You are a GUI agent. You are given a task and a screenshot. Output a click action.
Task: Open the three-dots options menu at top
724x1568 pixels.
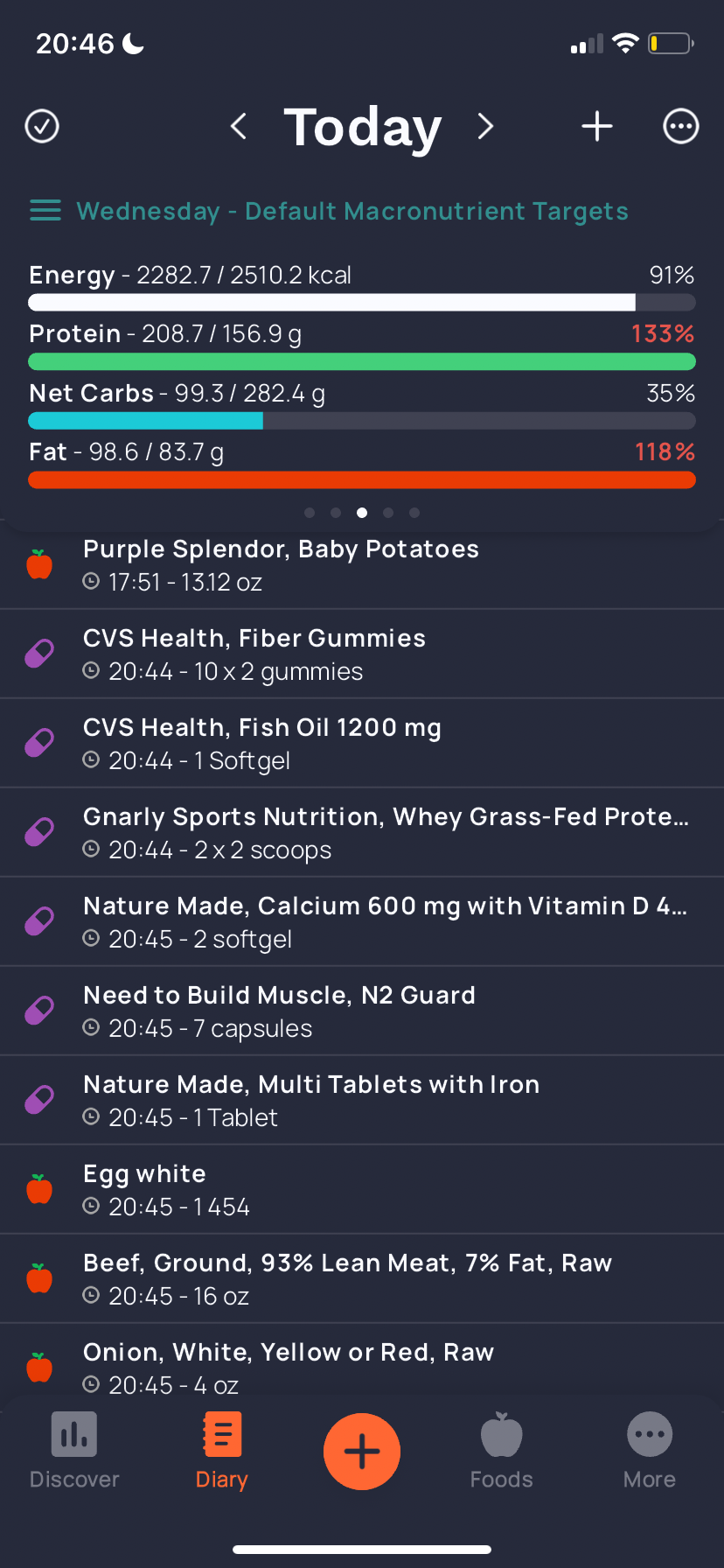click(681, 126)
